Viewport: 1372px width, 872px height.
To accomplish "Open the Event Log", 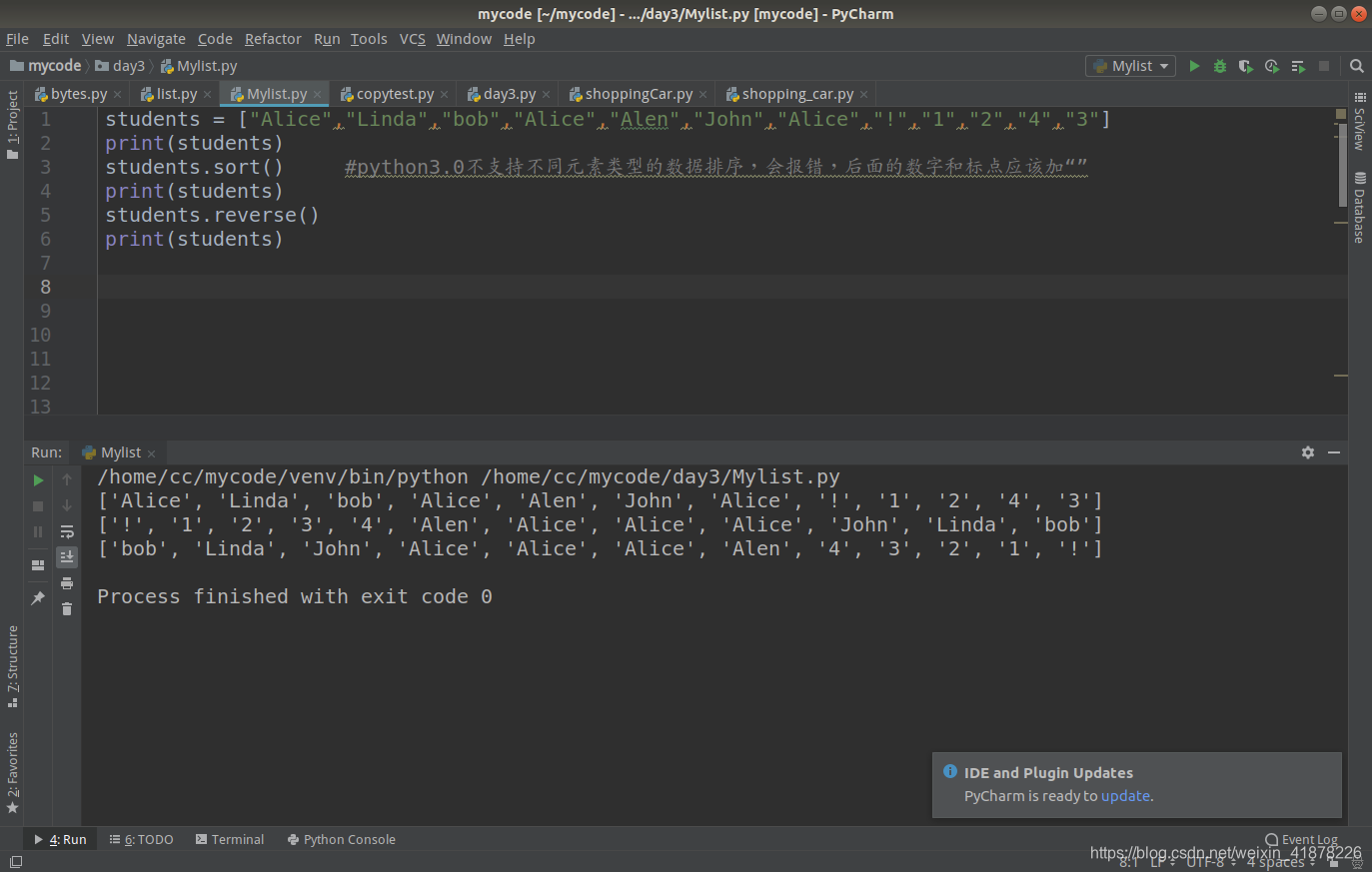I will click(x=1301, y=840).
